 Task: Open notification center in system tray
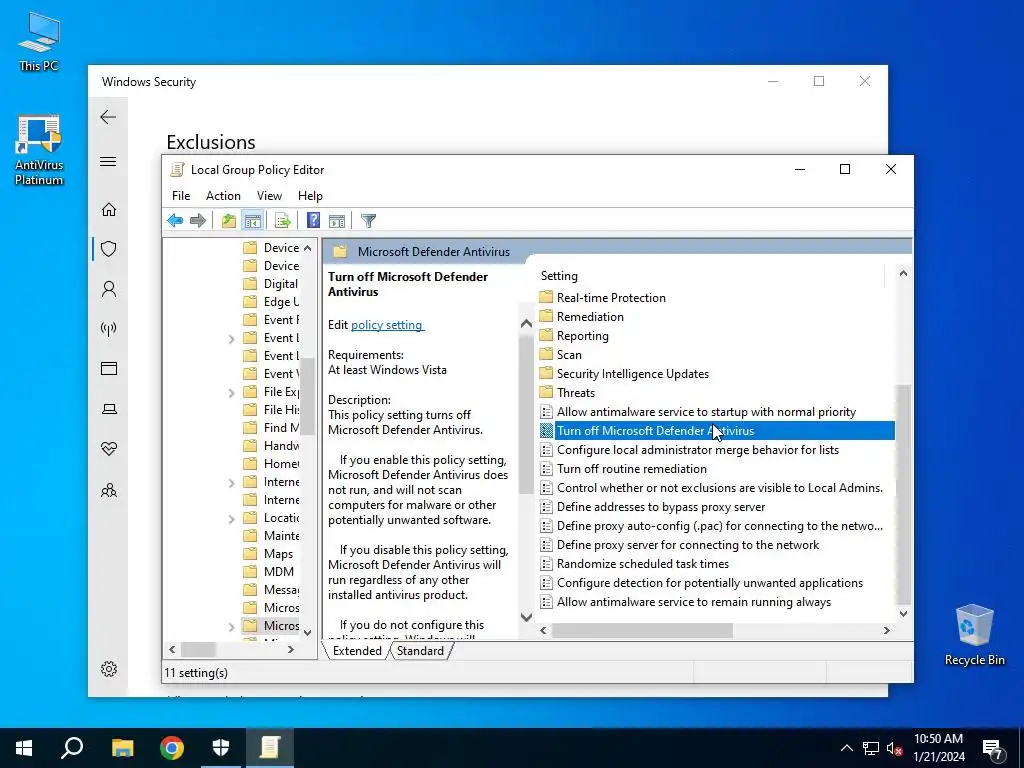pos(993,748)
